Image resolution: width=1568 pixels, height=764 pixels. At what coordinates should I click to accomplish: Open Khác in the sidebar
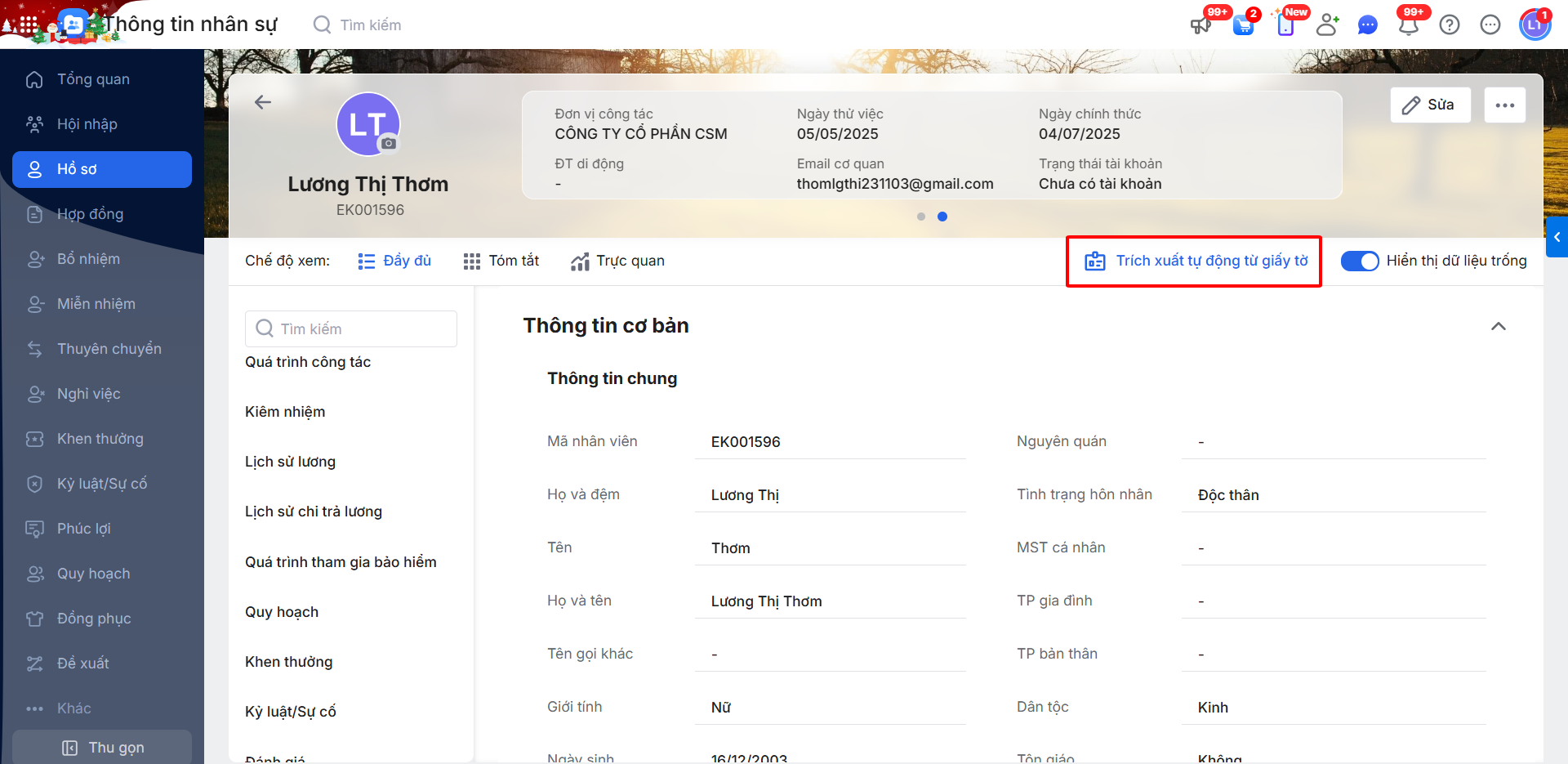[102, 708]
